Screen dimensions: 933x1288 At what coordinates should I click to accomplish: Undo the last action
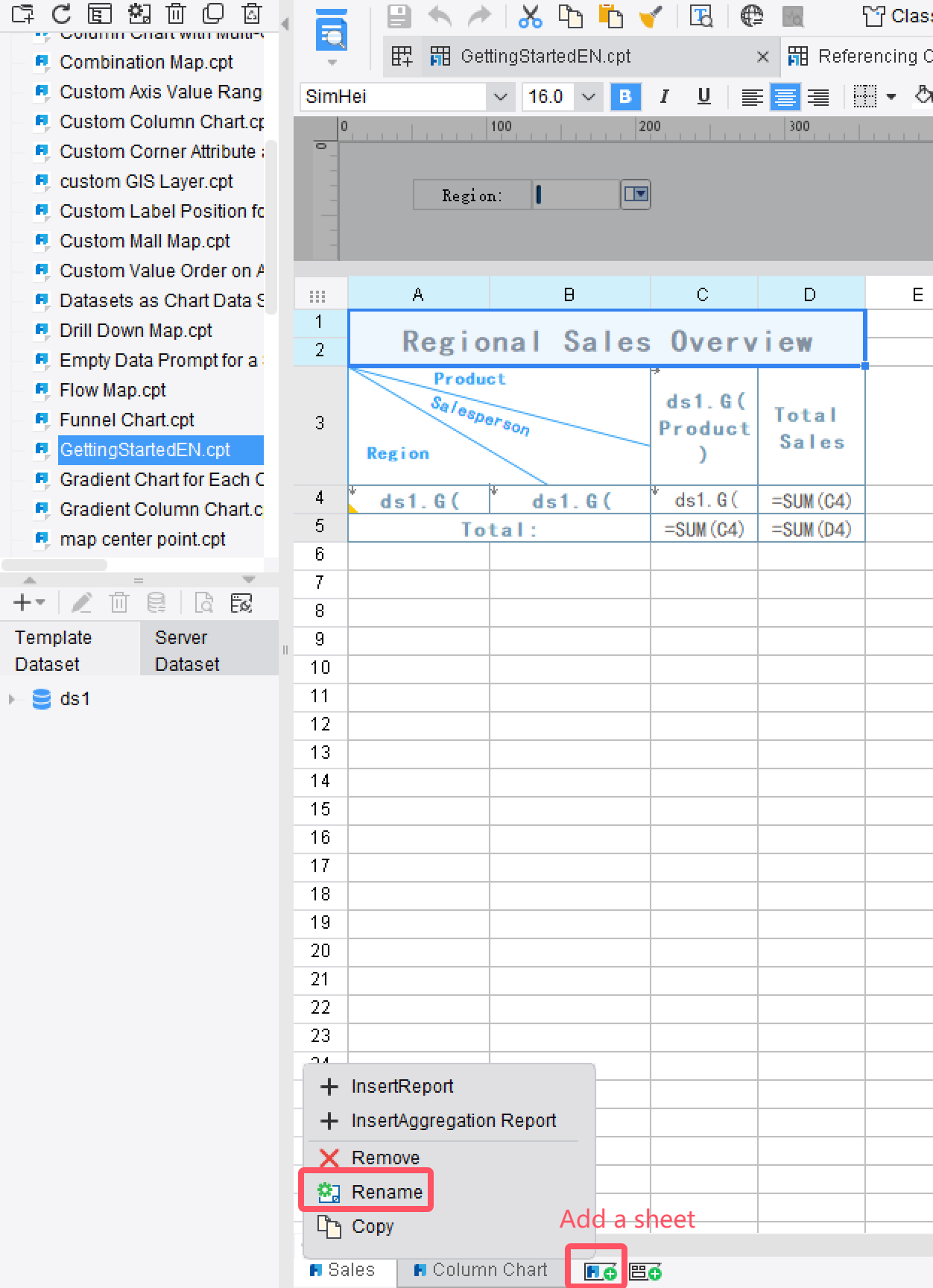pyautogui.click(x=440, y=16)
